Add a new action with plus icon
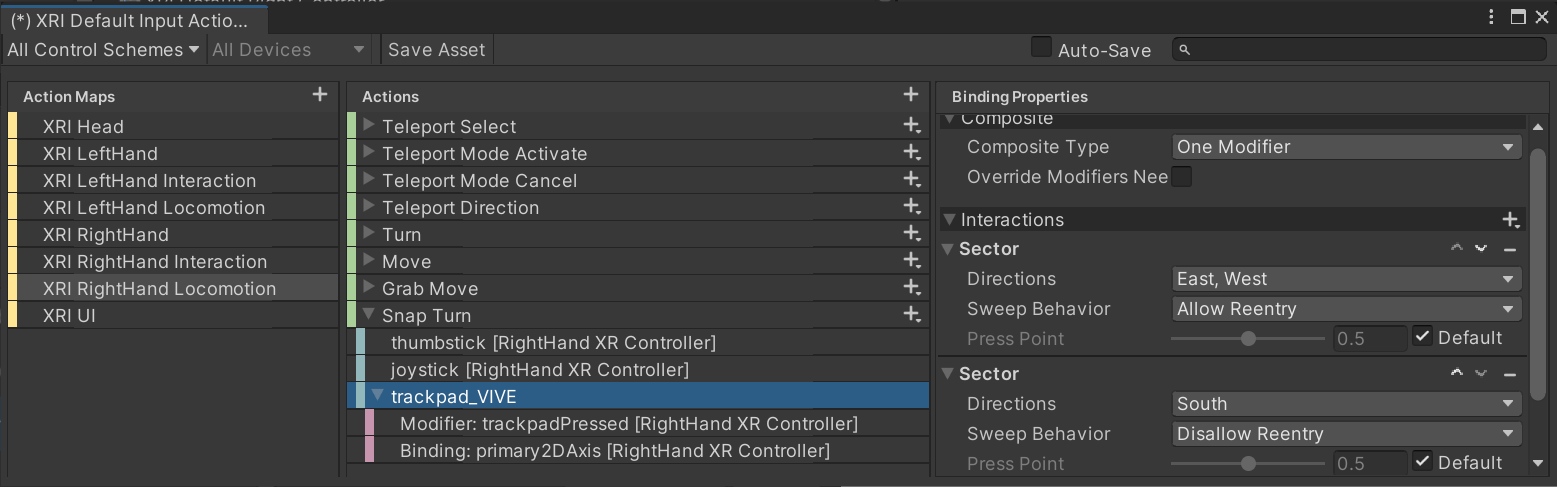The width and height of the screenshot is (1557, 487). (911, 95)
